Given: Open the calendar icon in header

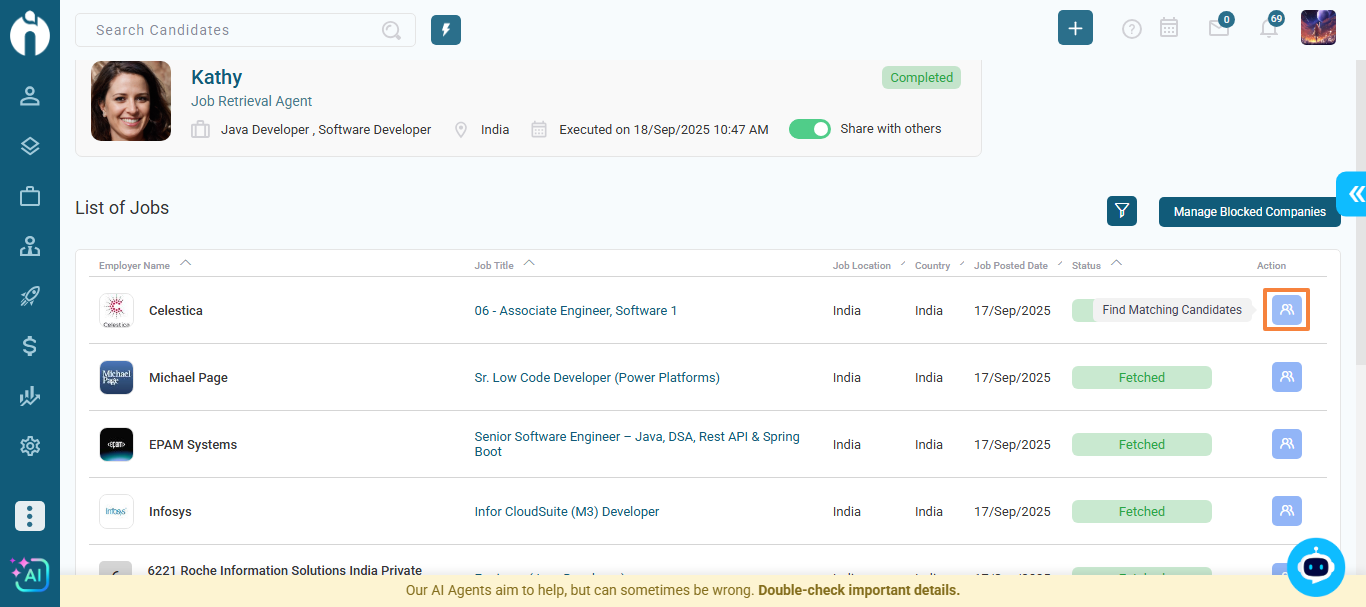Looking at the screenshot, I should [1169, 28].
